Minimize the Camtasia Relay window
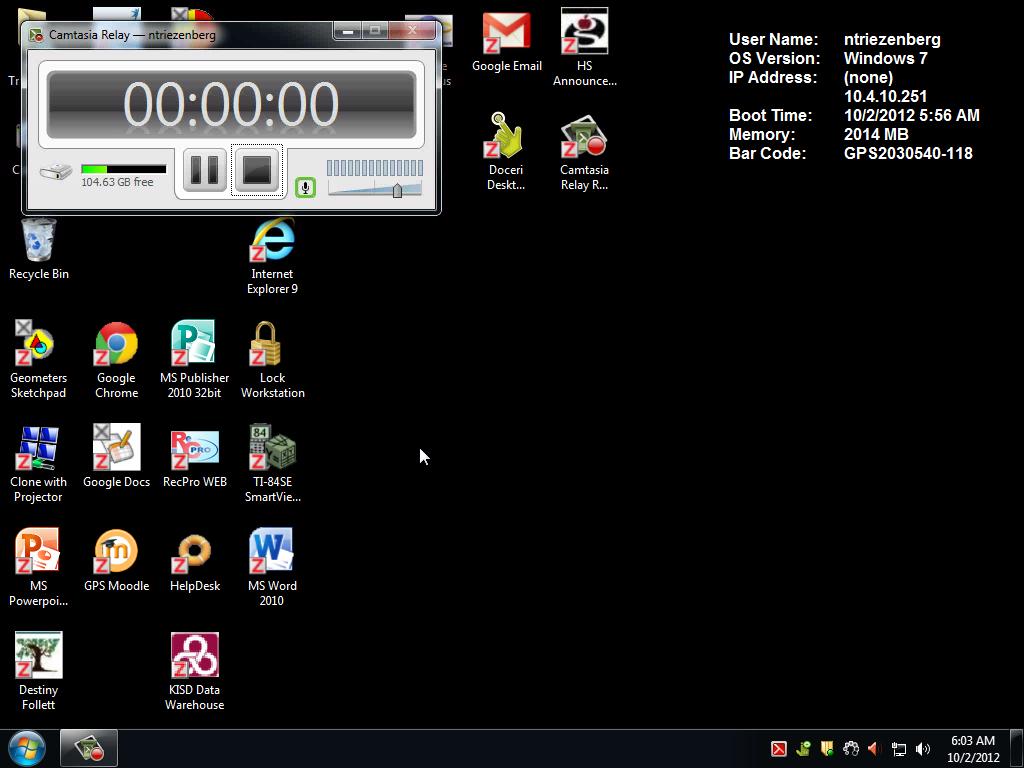The width and height of the screenshot is (1024, 768). (x=347, y=31)
